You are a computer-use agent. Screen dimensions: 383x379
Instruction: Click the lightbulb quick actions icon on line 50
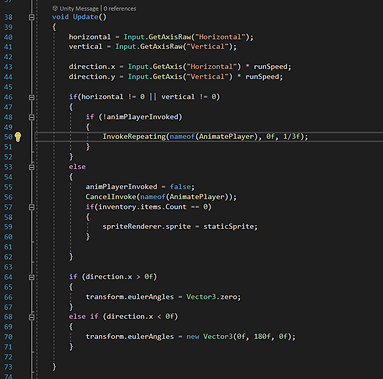click(x=18, y=137)
